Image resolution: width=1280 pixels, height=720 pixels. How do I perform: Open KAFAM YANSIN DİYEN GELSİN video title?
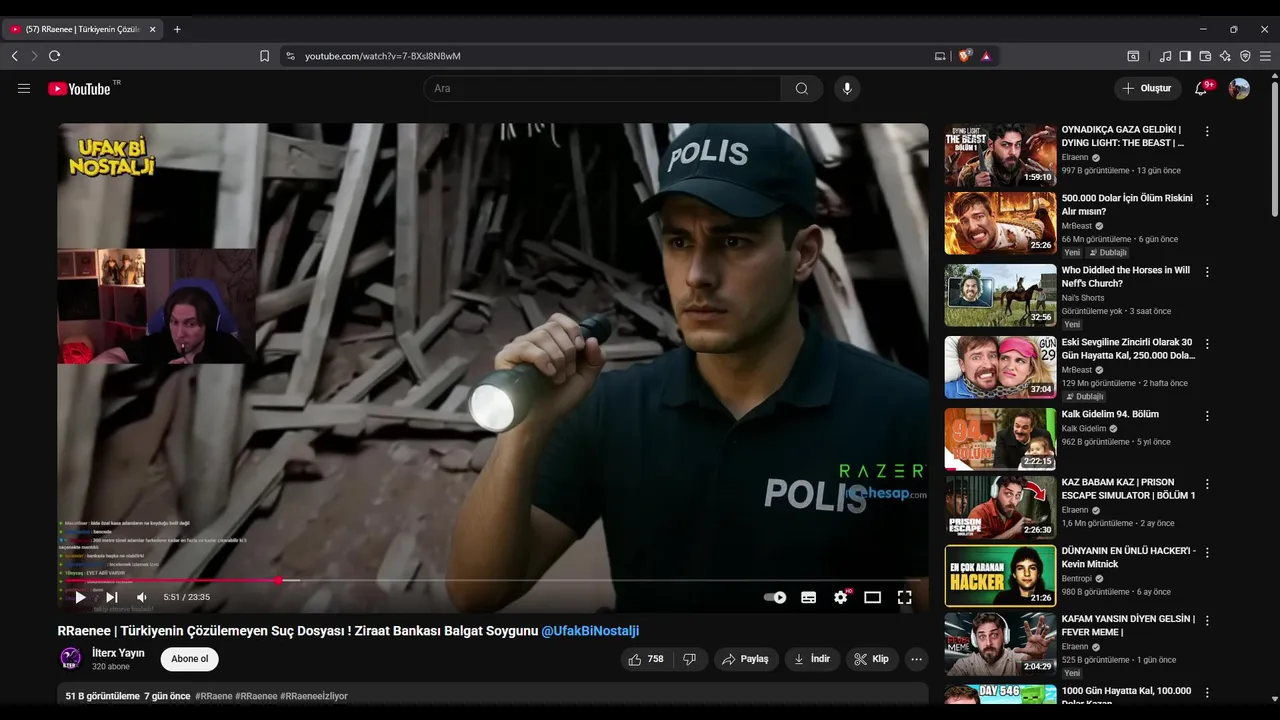point(1128,625)
